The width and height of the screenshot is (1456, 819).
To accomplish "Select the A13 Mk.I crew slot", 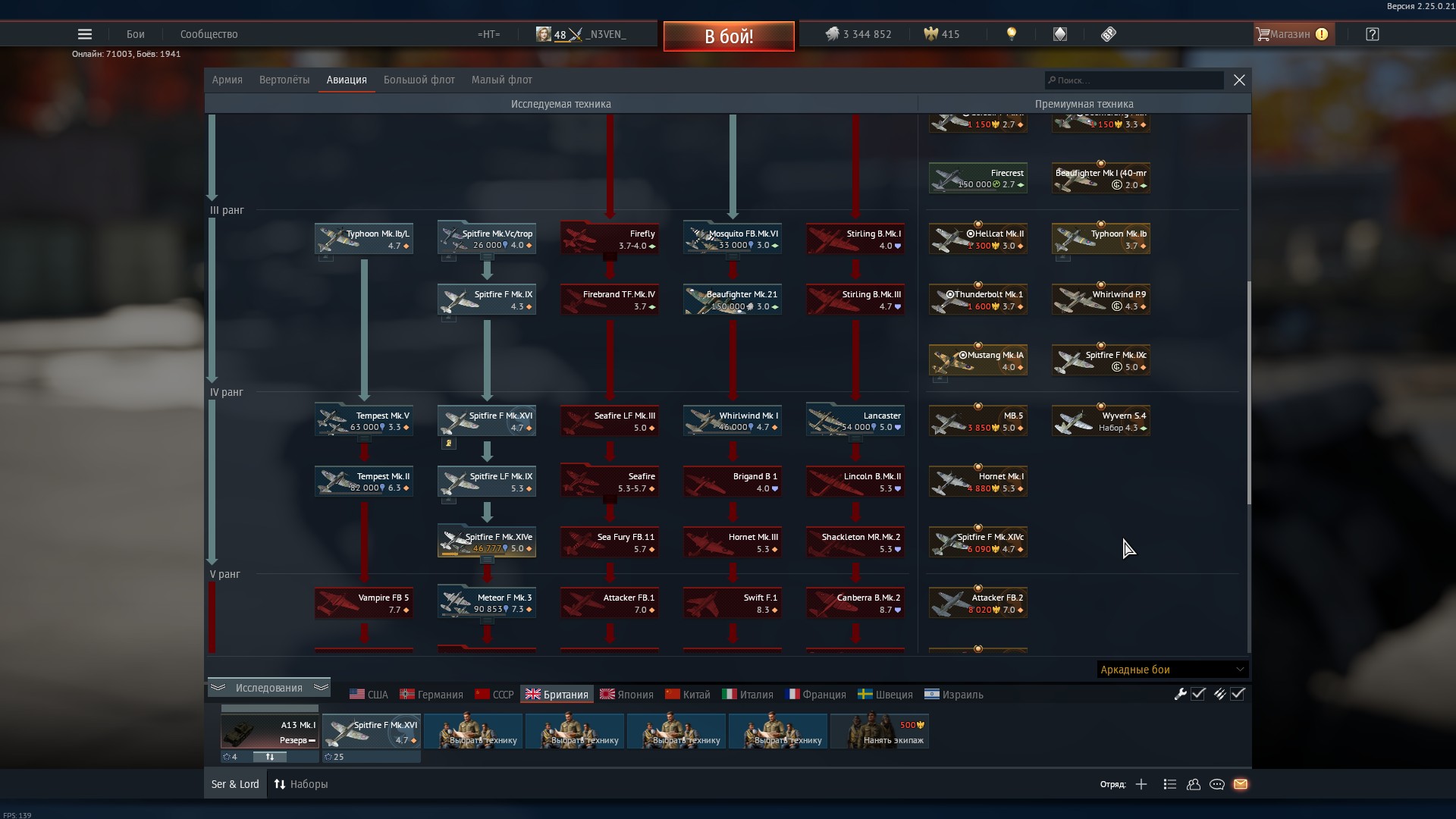I will 270,731.
